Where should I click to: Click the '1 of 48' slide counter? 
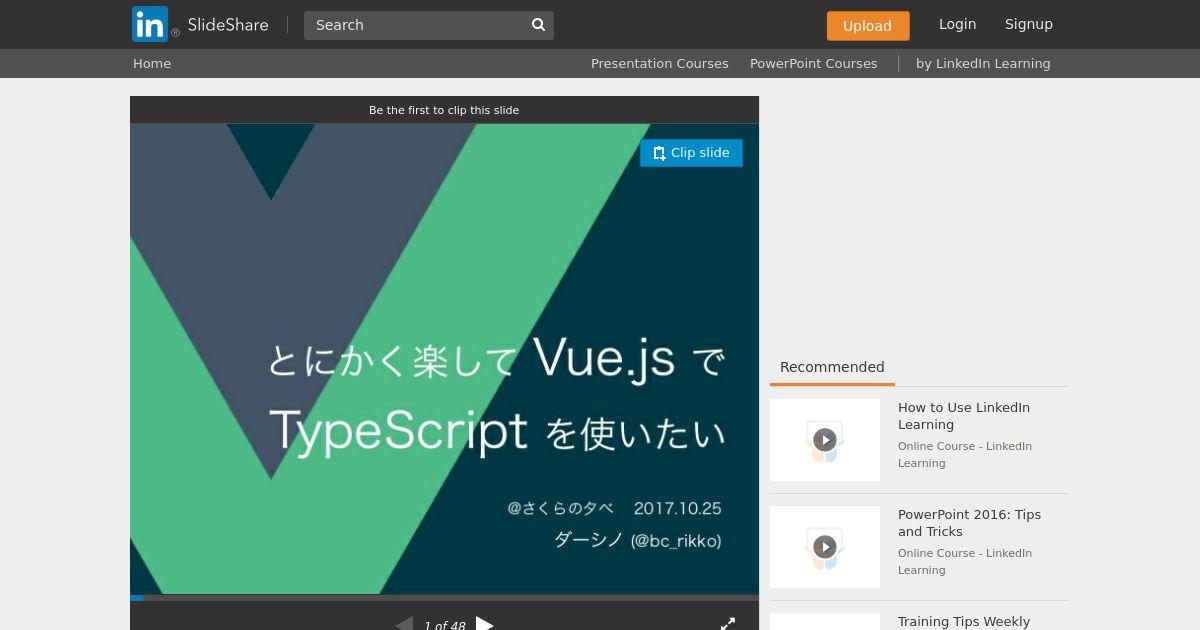444,625
